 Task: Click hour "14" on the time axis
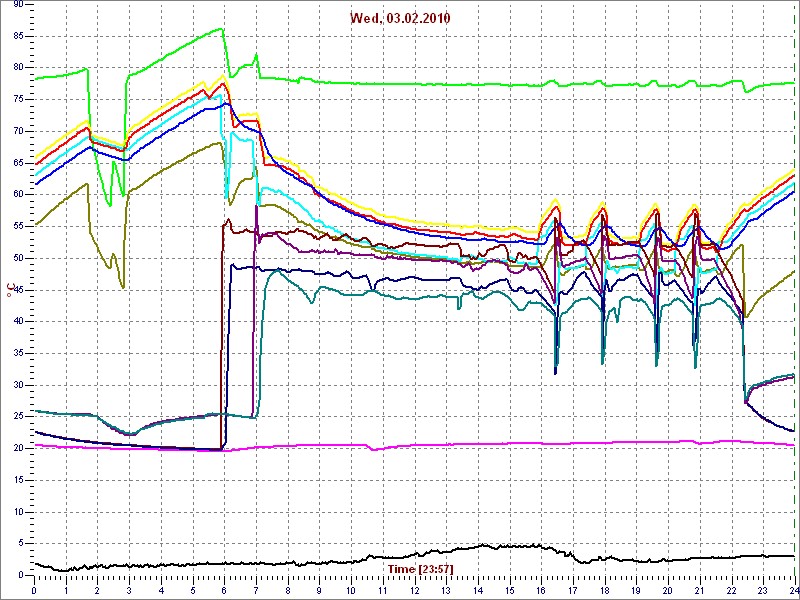[x=478, y=590]
